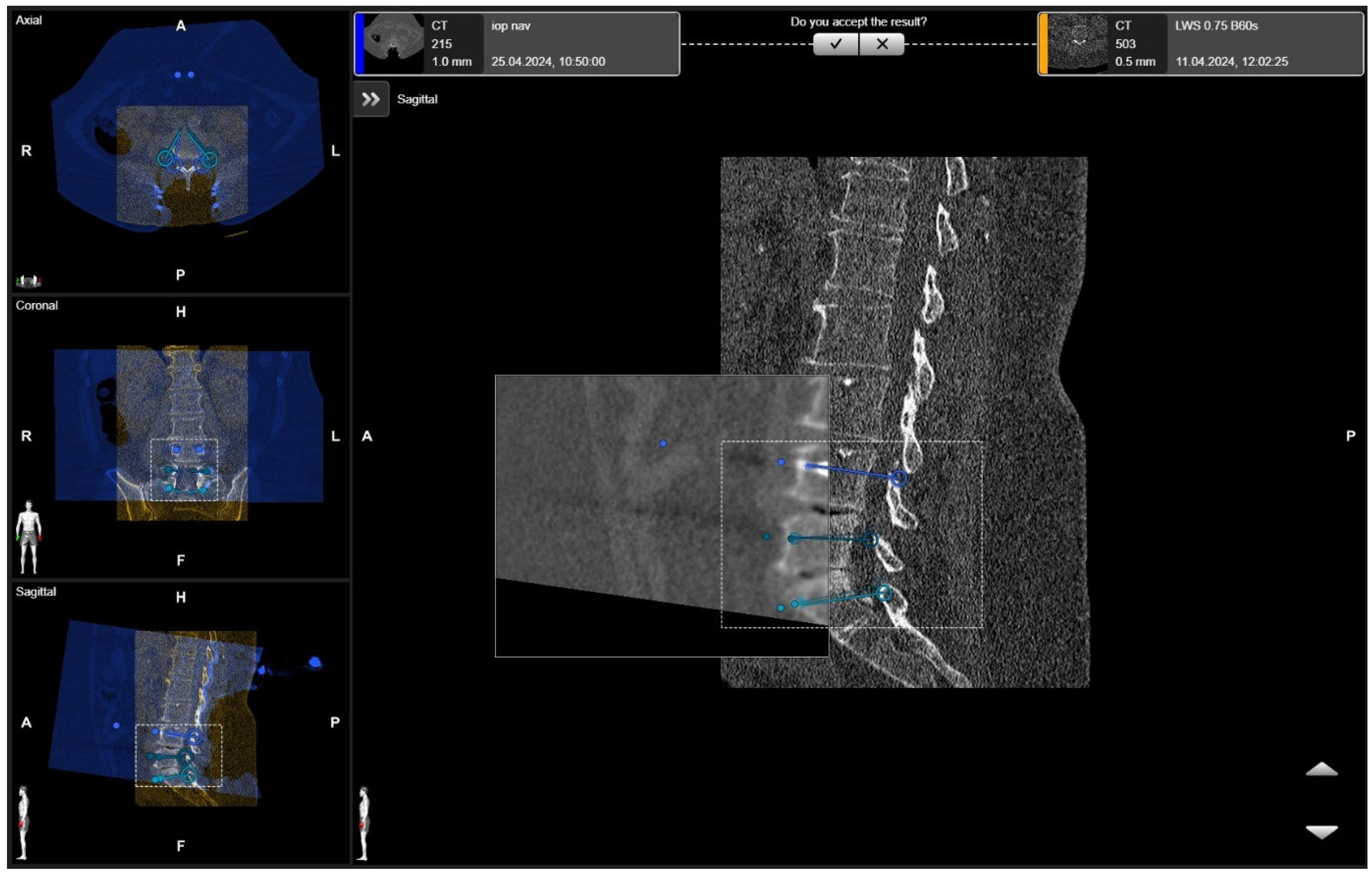Click the "1.0 mm" slice thickness text
Image resolution: width=1372 pixels, height=875 pixels.
(x=451, y=61)
